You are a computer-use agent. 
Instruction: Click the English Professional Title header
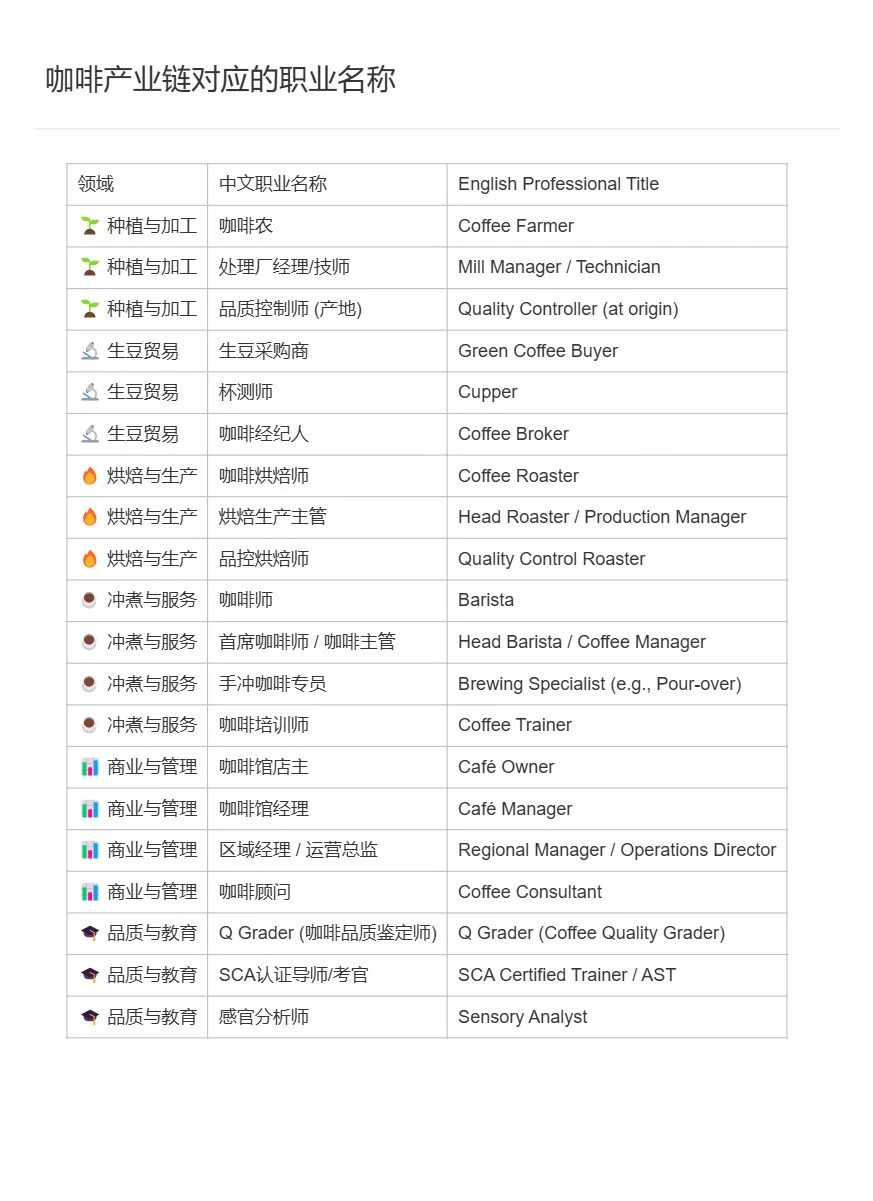tap(617, 184)
